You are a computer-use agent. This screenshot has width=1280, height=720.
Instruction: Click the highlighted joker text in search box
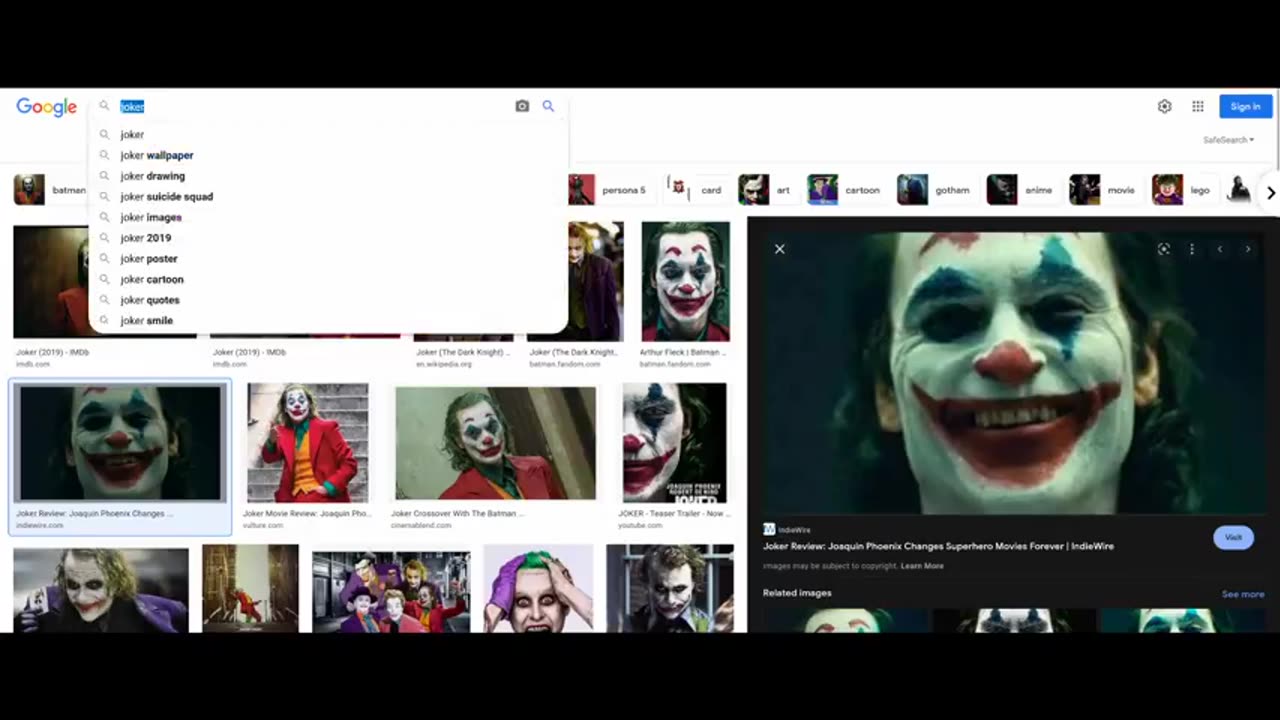click(x=132, y=106)
